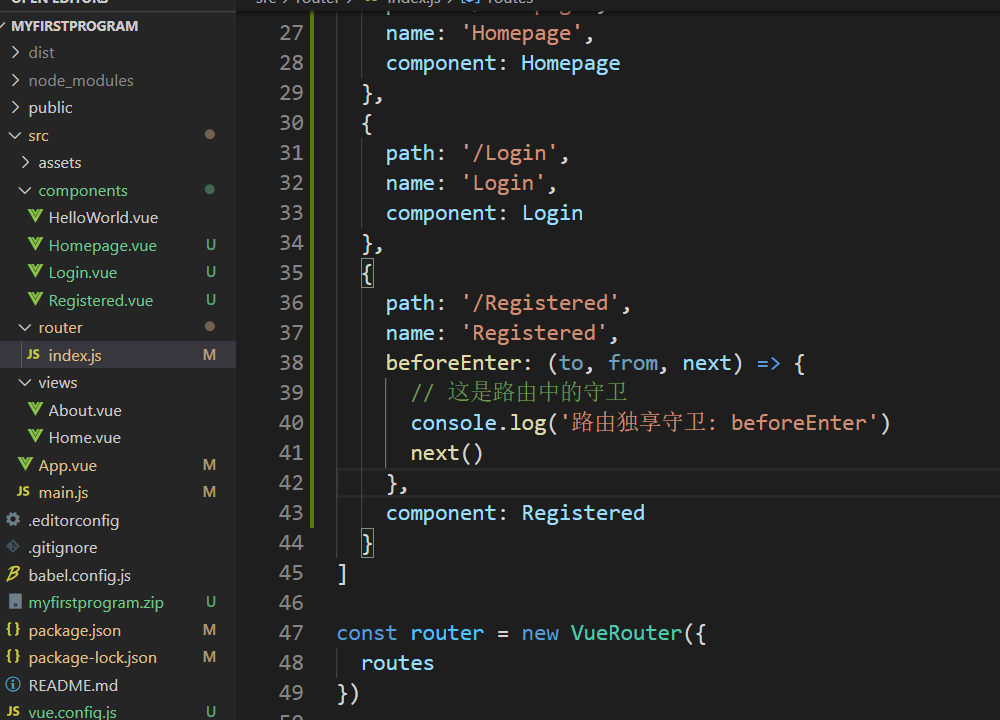
Task: Click the highlighted closing brace on line 44
Action: (367, 543)
